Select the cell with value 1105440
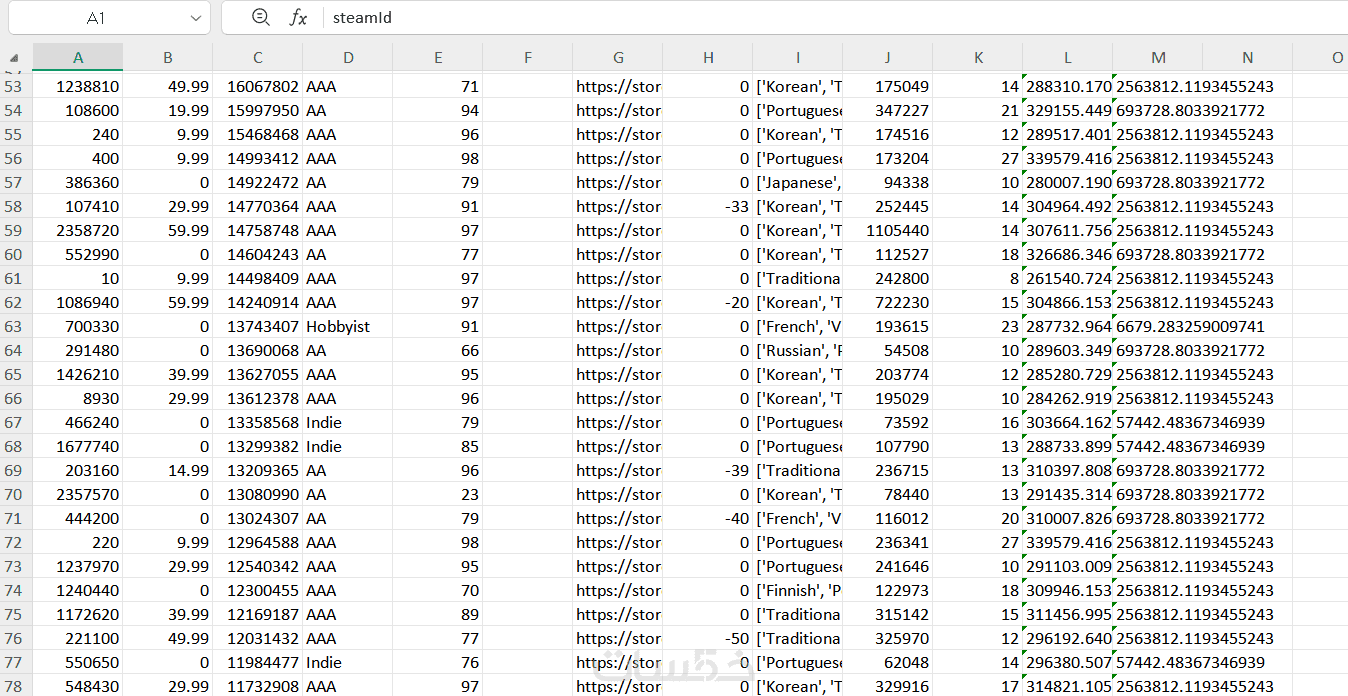The width and height of the screenshot is (1348, 696). tap(888, 231)
